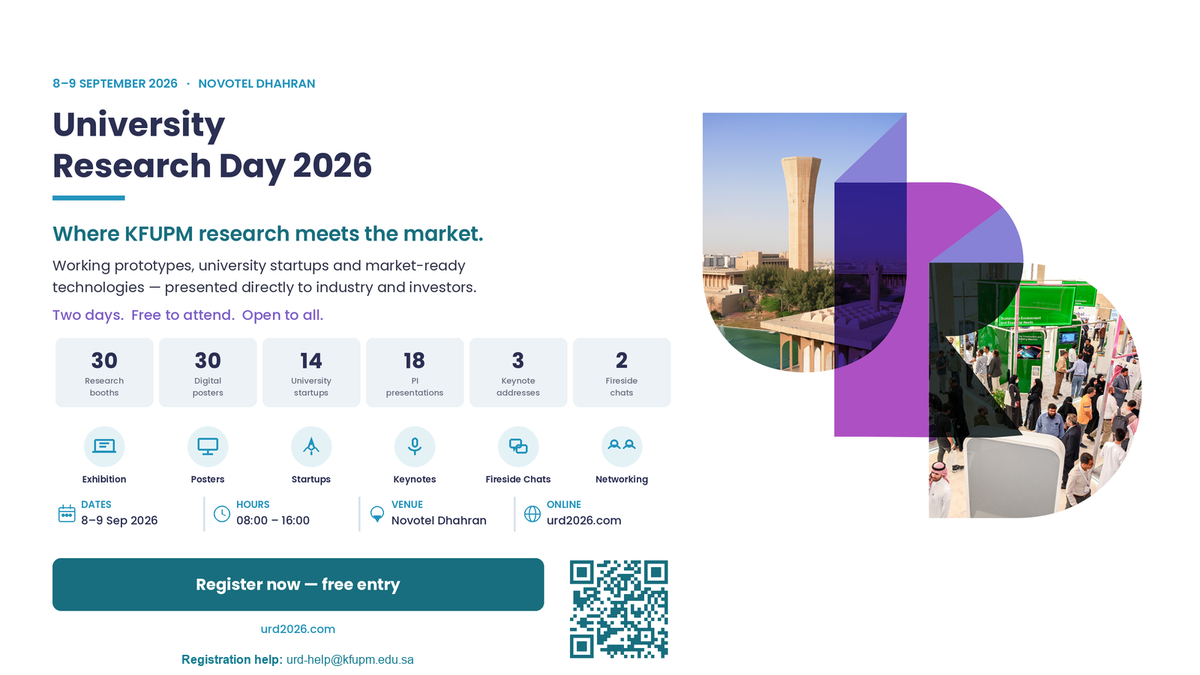Click the Fireside Chats label text
Viewport: 1200px width, 675px height.
[518, 479]
